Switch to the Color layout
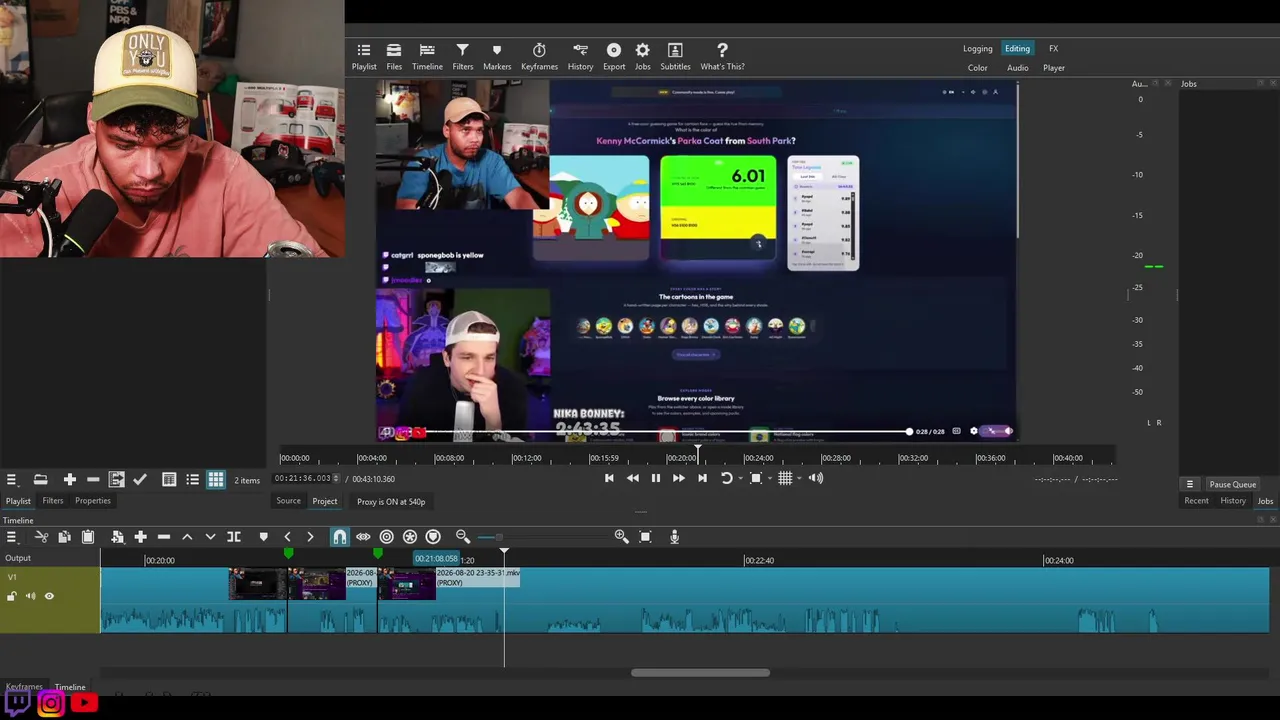This screenshot has height=720, width=1280. pos(978,68)
